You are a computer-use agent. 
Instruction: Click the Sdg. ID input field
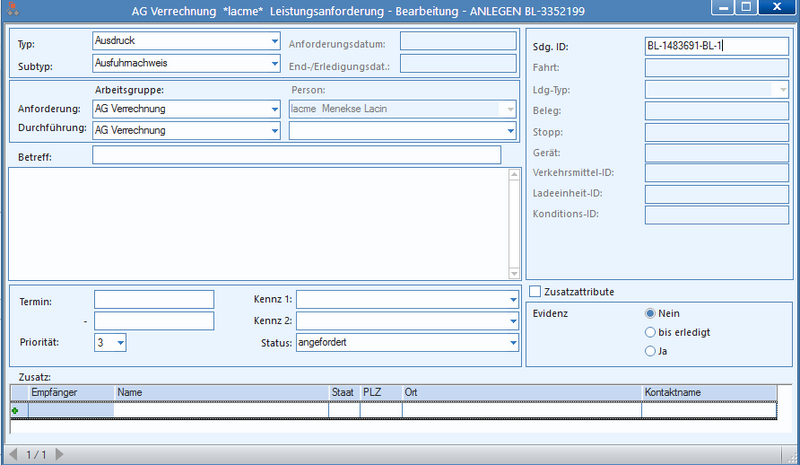click(716, 46)
